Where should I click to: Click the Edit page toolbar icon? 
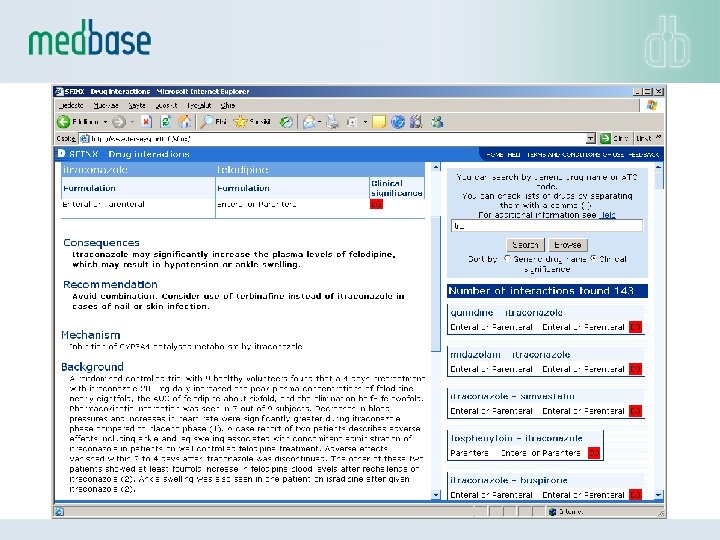point(352,122)
